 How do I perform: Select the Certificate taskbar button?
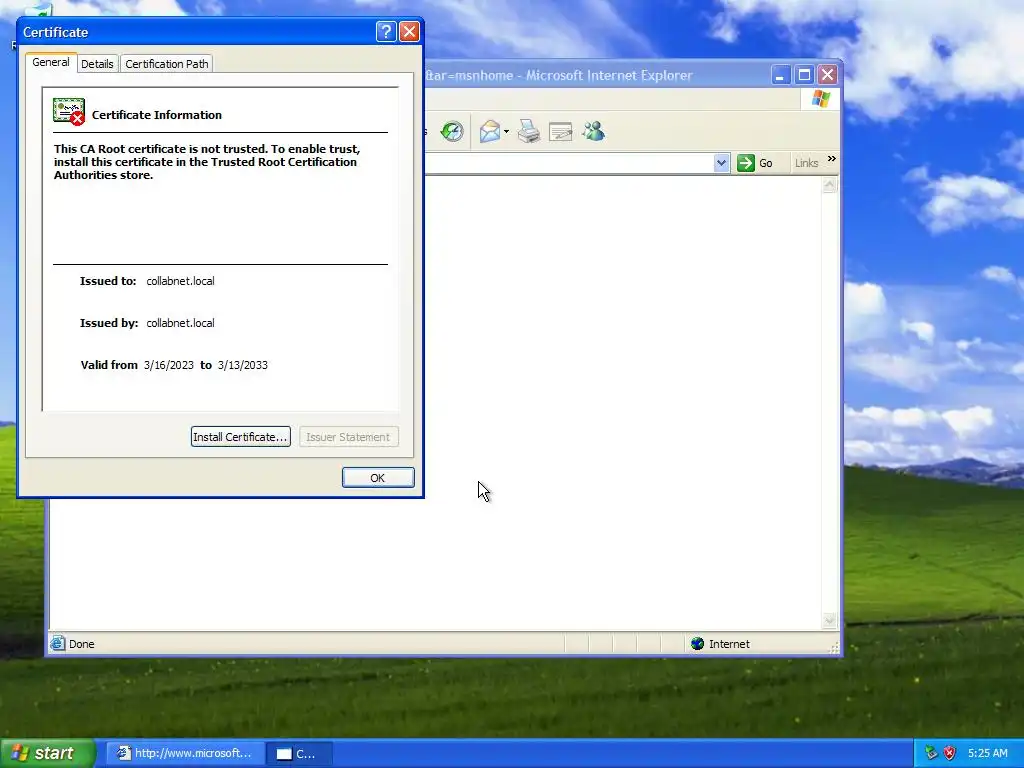coord(300,754)
